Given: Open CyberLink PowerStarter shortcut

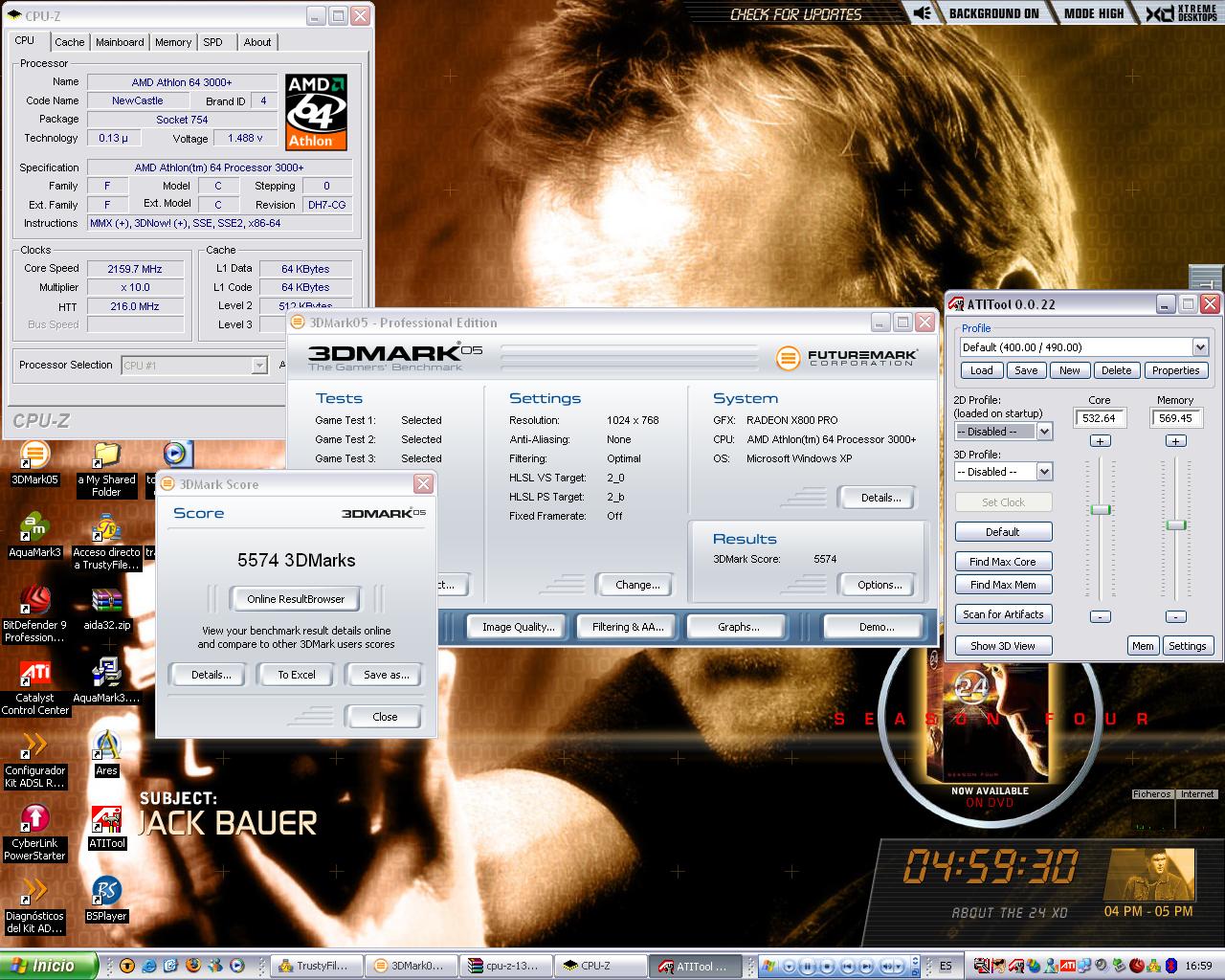Looking at the screenshot, I should coord(34,820).
